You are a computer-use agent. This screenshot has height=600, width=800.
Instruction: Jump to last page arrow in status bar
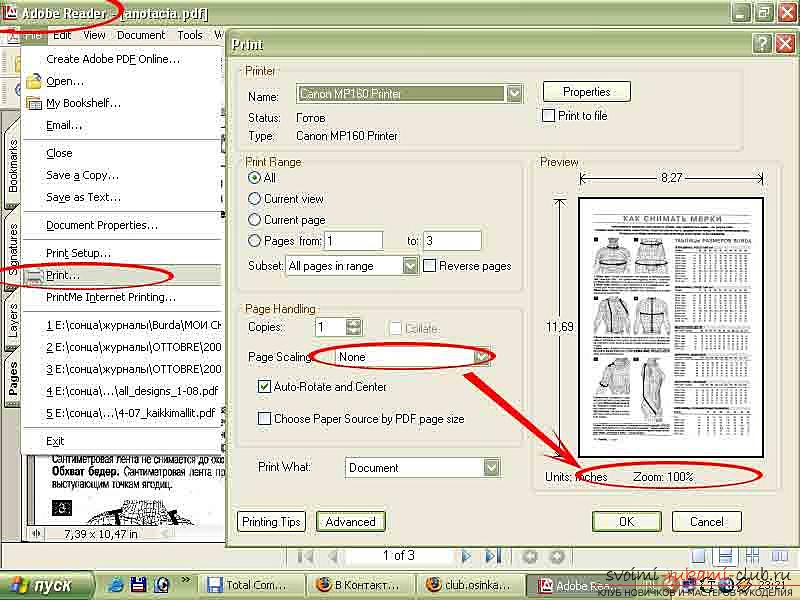pyautogui.click(x=493, y=556)
